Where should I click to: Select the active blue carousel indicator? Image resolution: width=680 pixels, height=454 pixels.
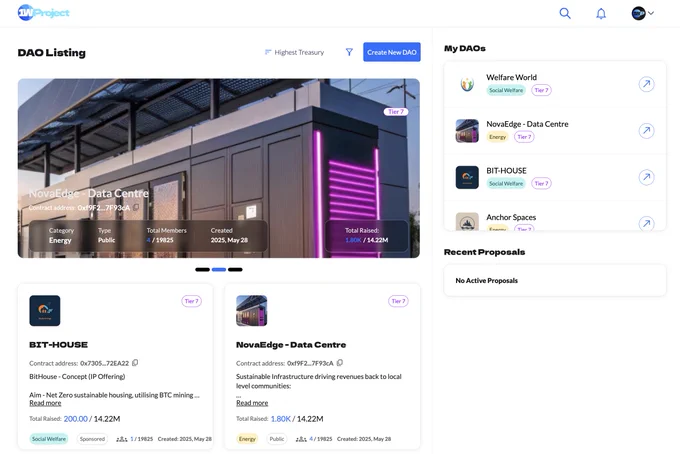pyautogui.click(x=219, y=270)
